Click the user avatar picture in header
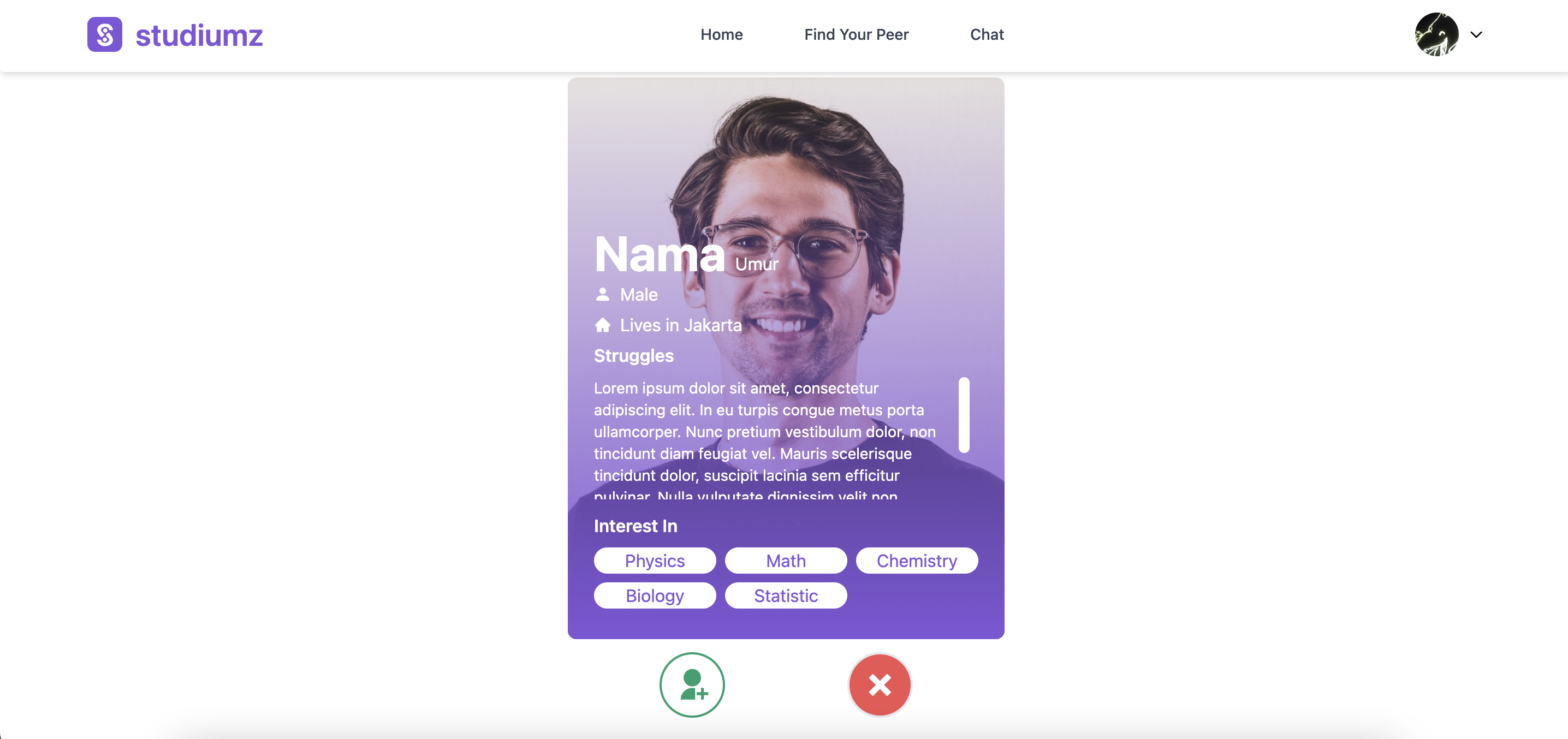The height and width of the screenshot is (739, 1568). tap(1436, 34)
